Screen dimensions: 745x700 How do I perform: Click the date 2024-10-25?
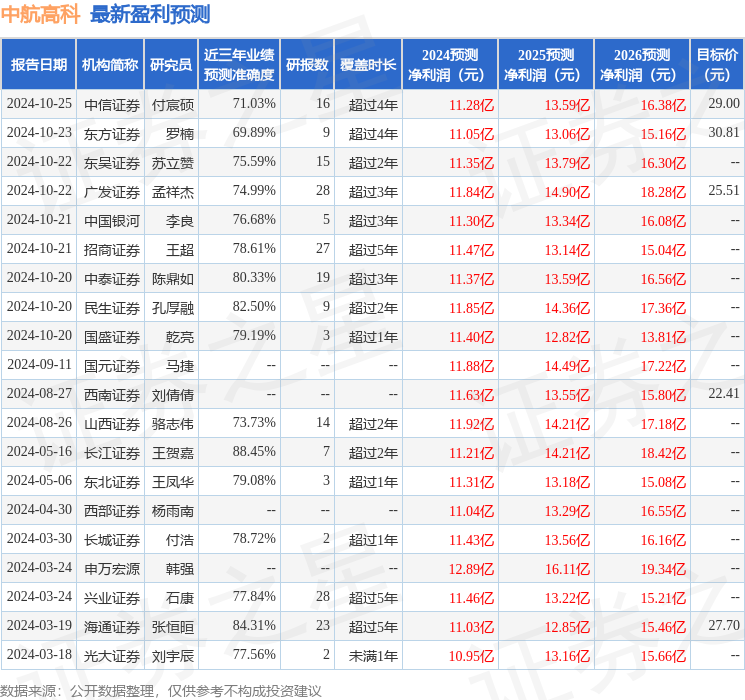pyautogui.click(x=39, y=103)
